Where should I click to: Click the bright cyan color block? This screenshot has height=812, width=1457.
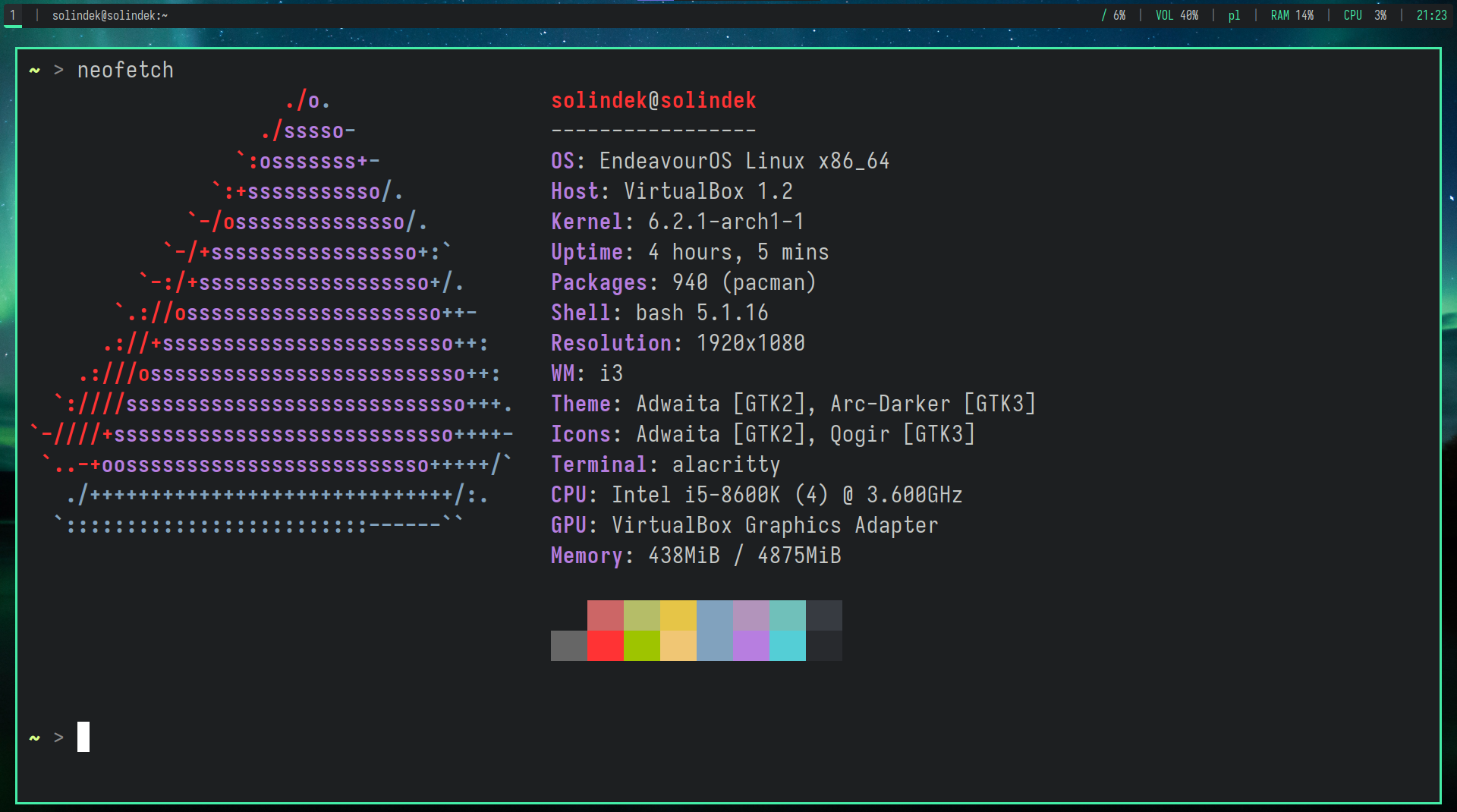(788, 646)
